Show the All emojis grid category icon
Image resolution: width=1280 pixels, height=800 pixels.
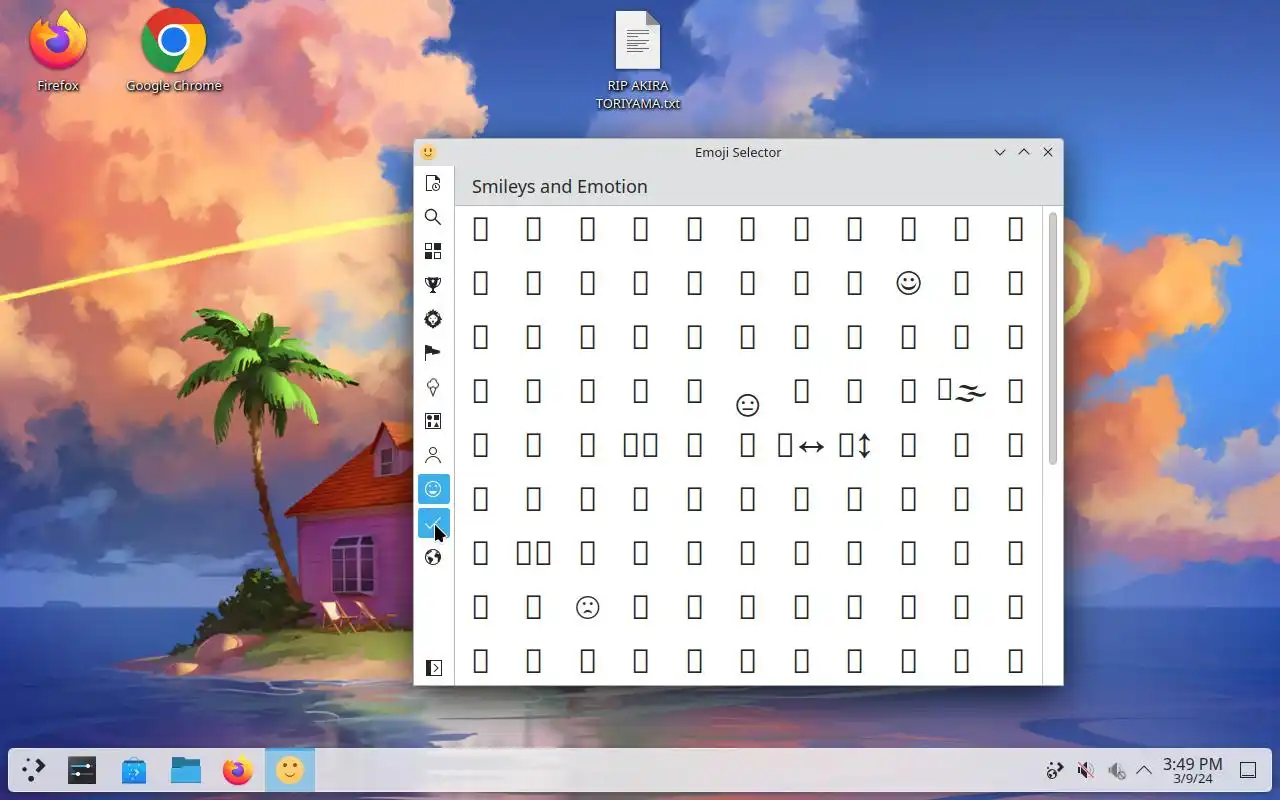pos(433,251)
